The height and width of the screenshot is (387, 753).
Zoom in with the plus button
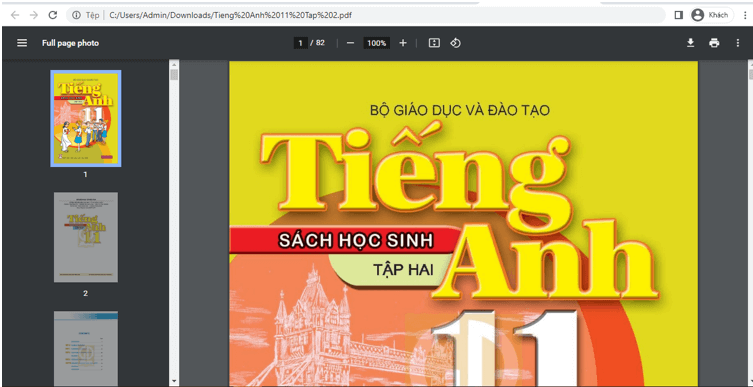(403, 43)
